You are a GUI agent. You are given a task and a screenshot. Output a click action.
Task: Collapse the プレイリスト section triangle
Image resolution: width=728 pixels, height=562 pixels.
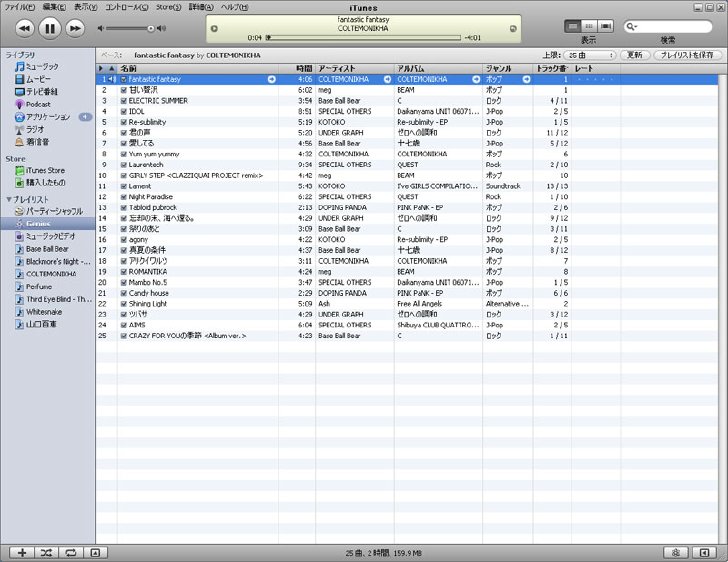(x=9, y=199)
